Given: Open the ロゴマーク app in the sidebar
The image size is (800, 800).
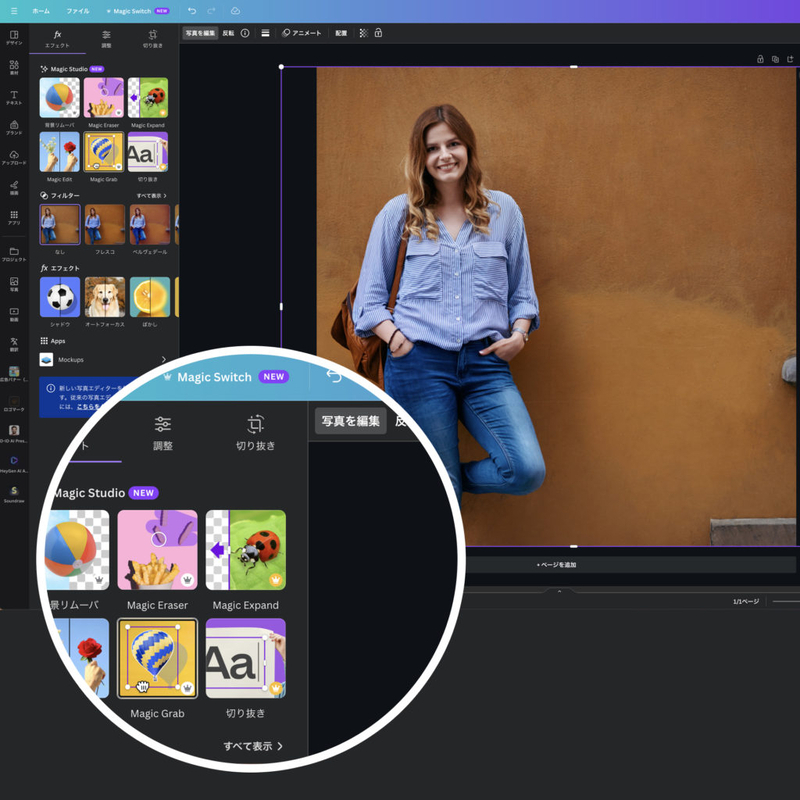Looking at the screenshot, I should [14, 404].
